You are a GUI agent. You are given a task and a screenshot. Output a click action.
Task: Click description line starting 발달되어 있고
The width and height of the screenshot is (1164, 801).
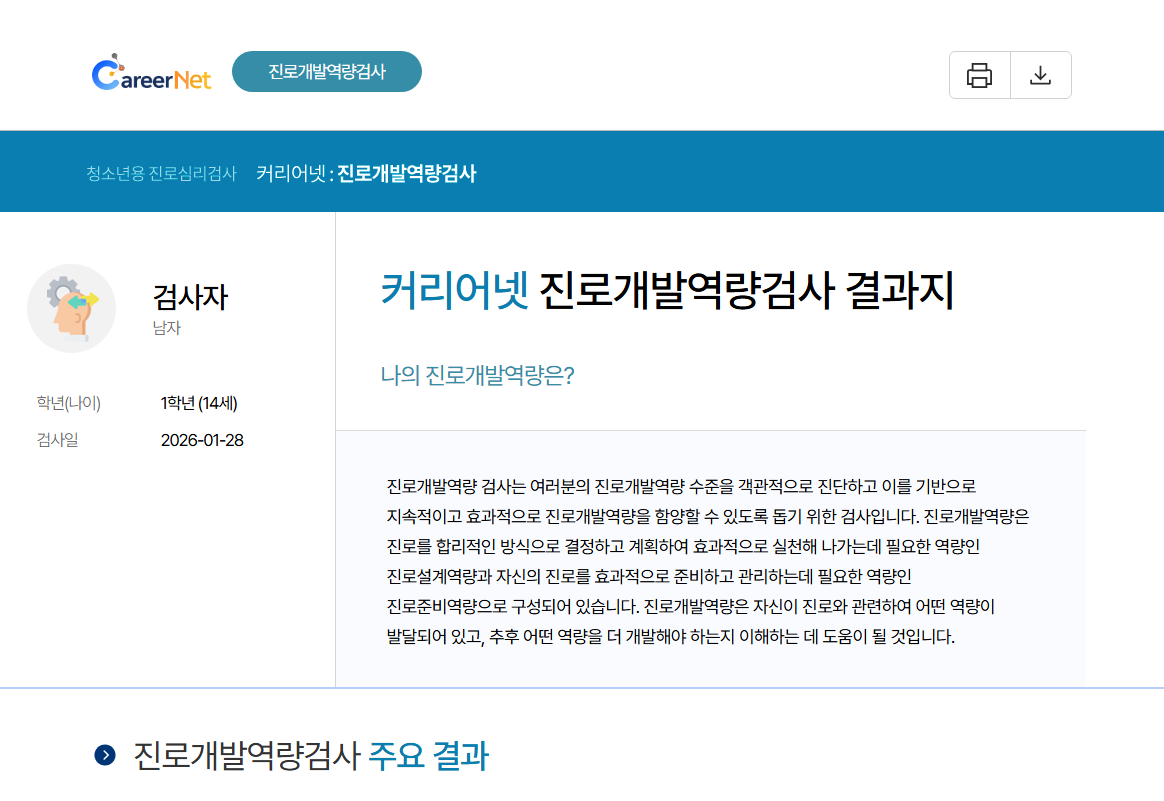670,637
